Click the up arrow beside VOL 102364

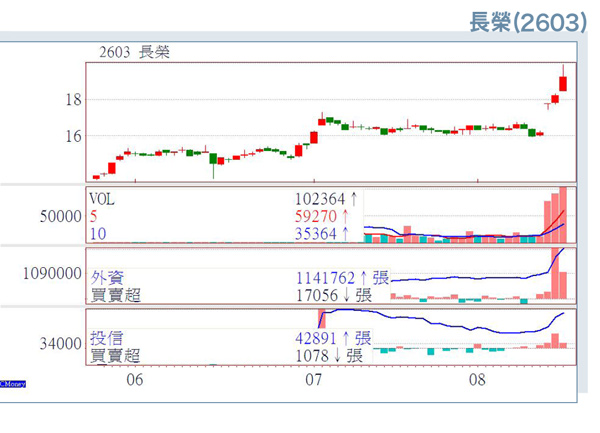352,199
